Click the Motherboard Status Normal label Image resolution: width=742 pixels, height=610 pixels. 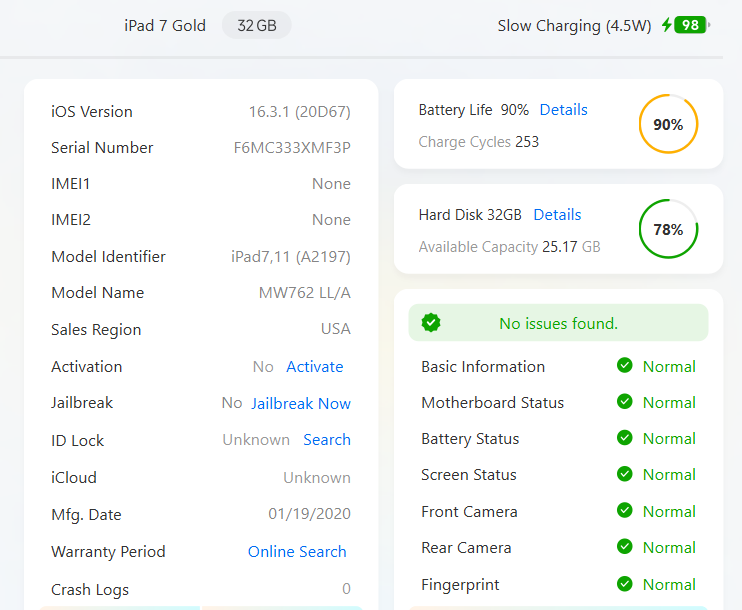click(669, 403)
